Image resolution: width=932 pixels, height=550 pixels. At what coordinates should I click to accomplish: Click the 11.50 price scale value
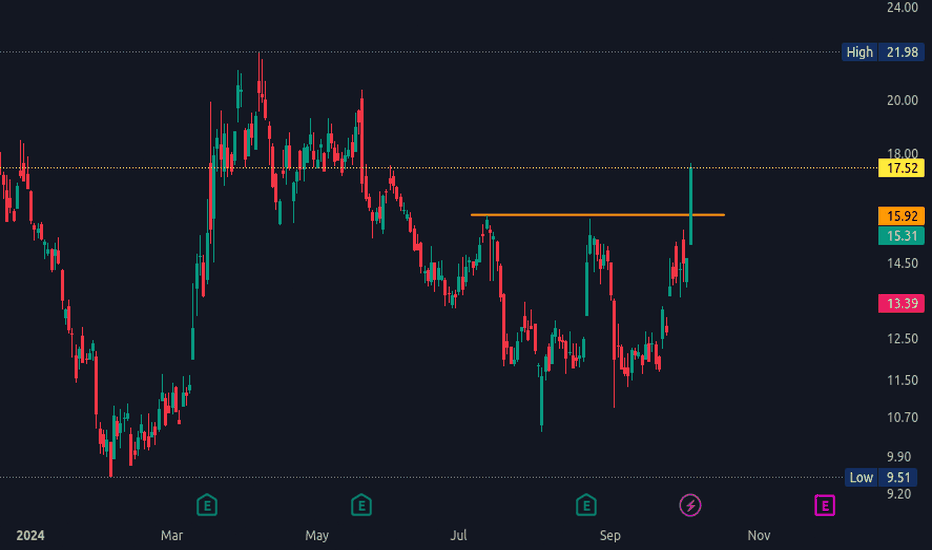(x=902, y=380)
